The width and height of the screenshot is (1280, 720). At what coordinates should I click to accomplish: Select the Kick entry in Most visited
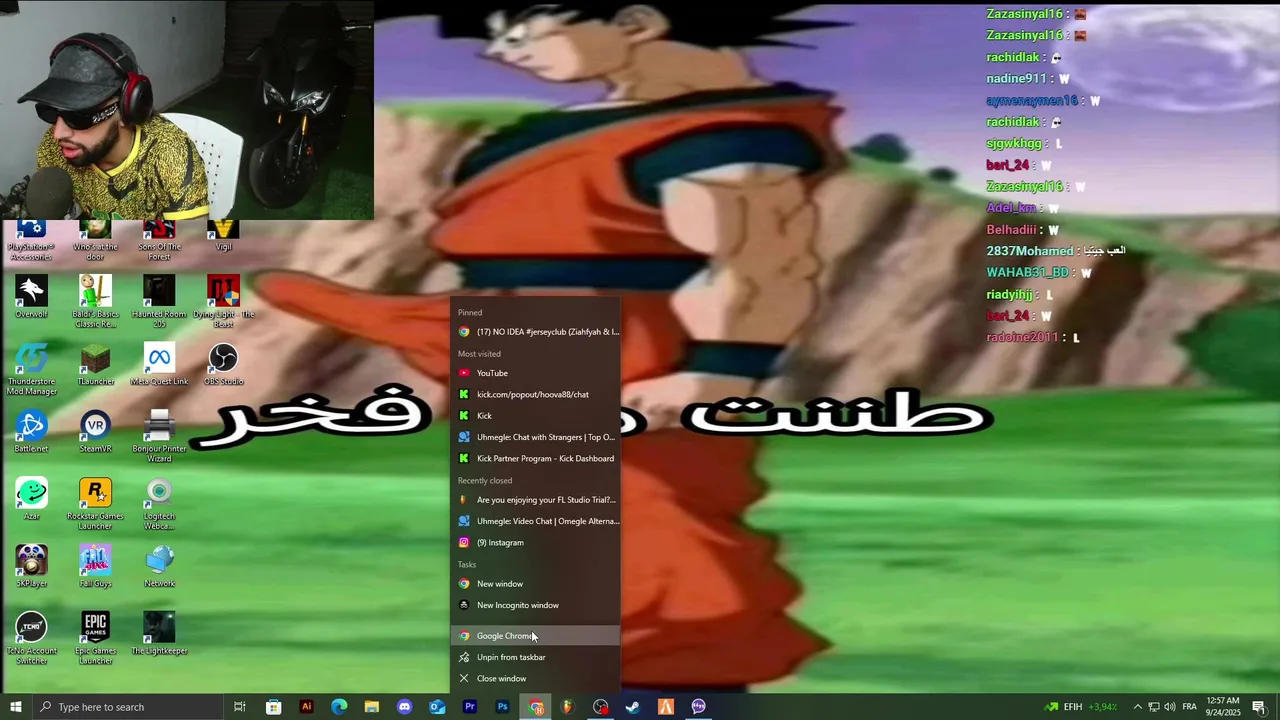536,416
